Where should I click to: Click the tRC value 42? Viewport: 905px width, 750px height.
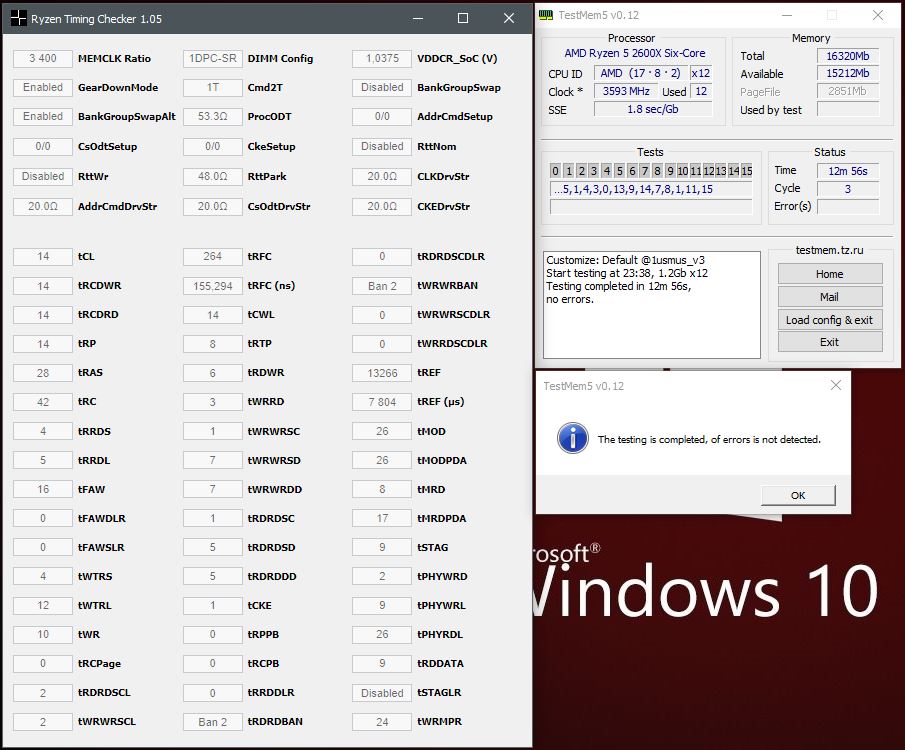coord(43,402)
